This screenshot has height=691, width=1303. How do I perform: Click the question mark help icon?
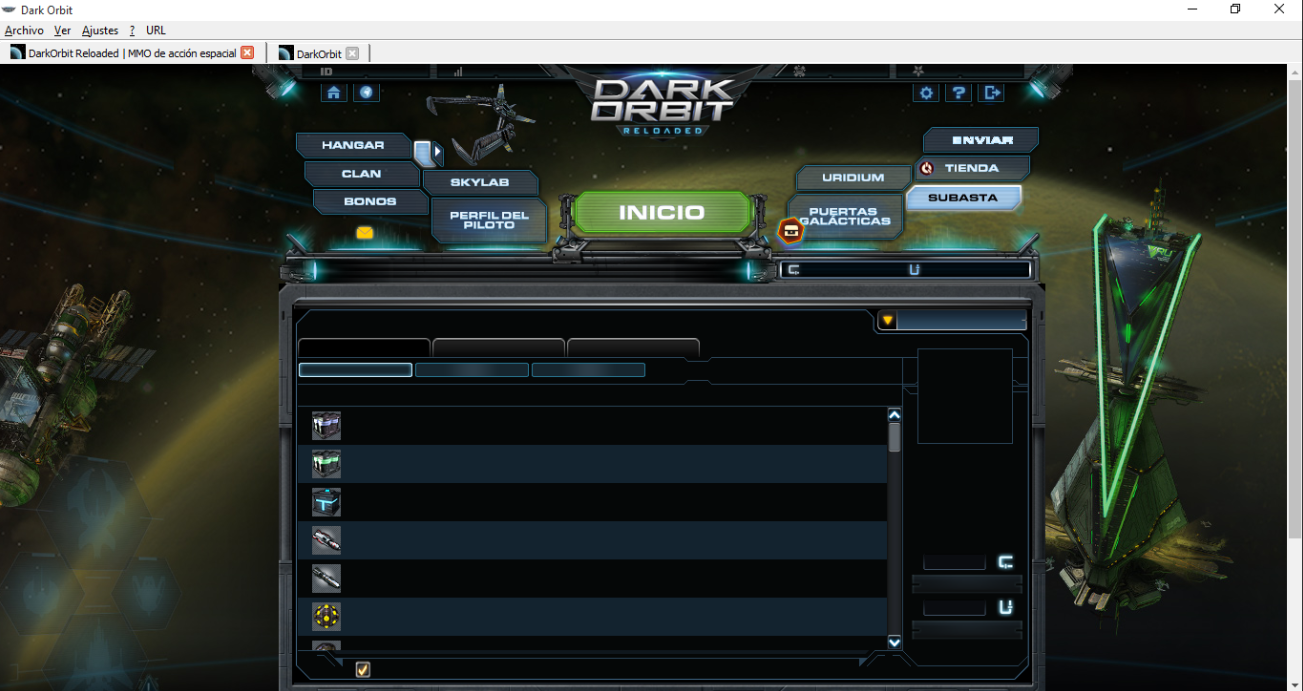click(x=959, y=93)
